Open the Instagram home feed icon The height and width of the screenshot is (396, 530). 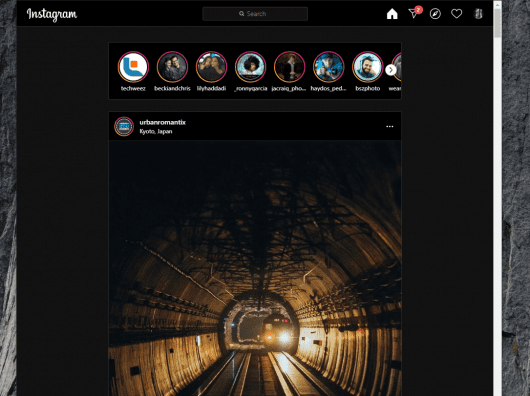coord(392,14)
